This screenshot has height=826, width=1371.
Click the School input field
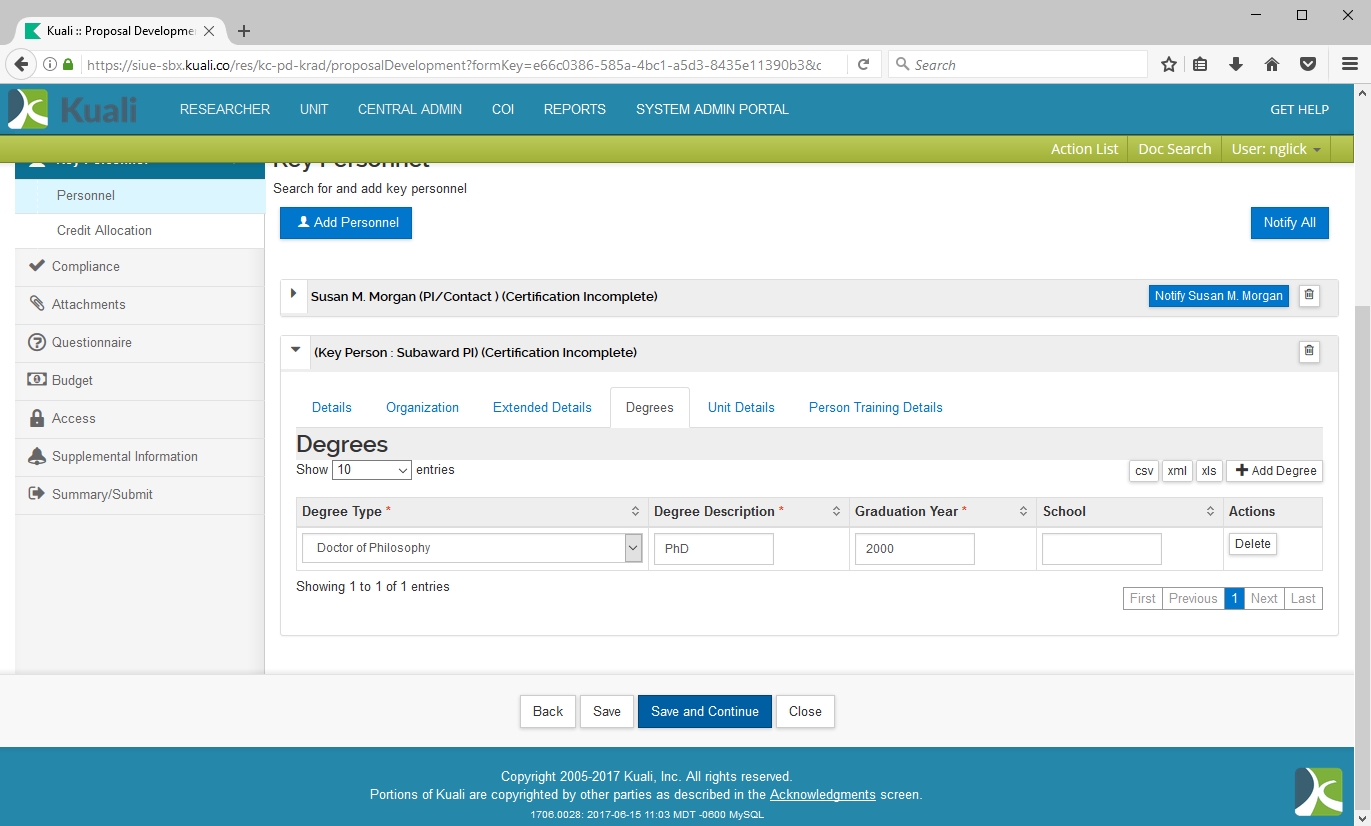click(1101, 549)
